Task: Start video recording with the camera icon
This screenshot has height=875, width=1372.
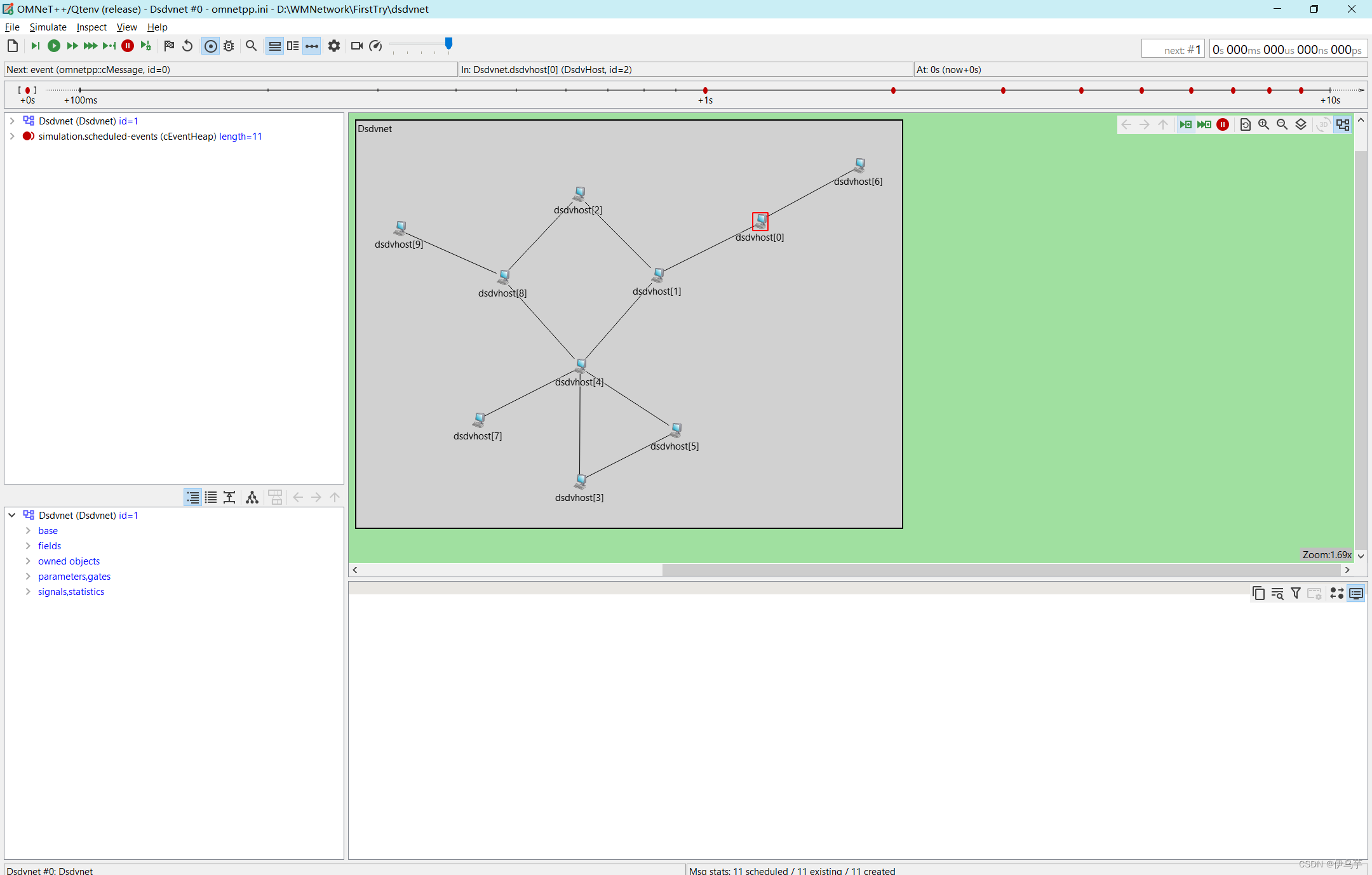Action: 356,46
